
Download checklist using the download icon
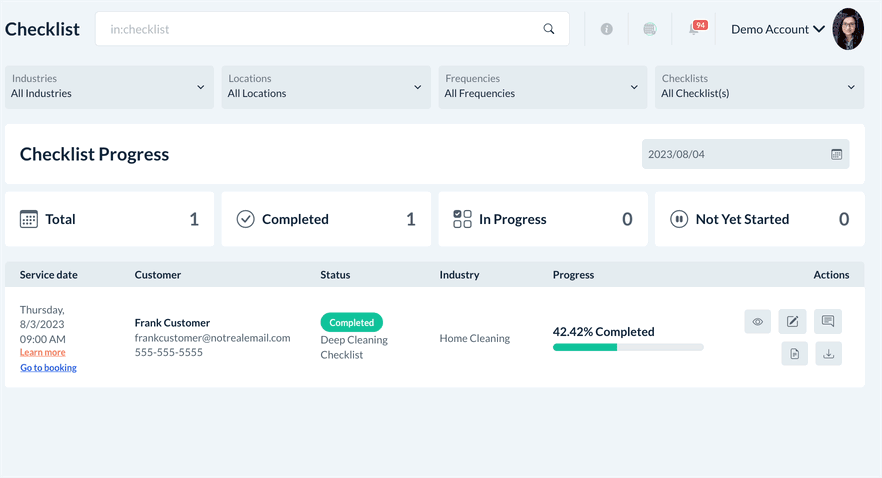(x=828, y=354)
